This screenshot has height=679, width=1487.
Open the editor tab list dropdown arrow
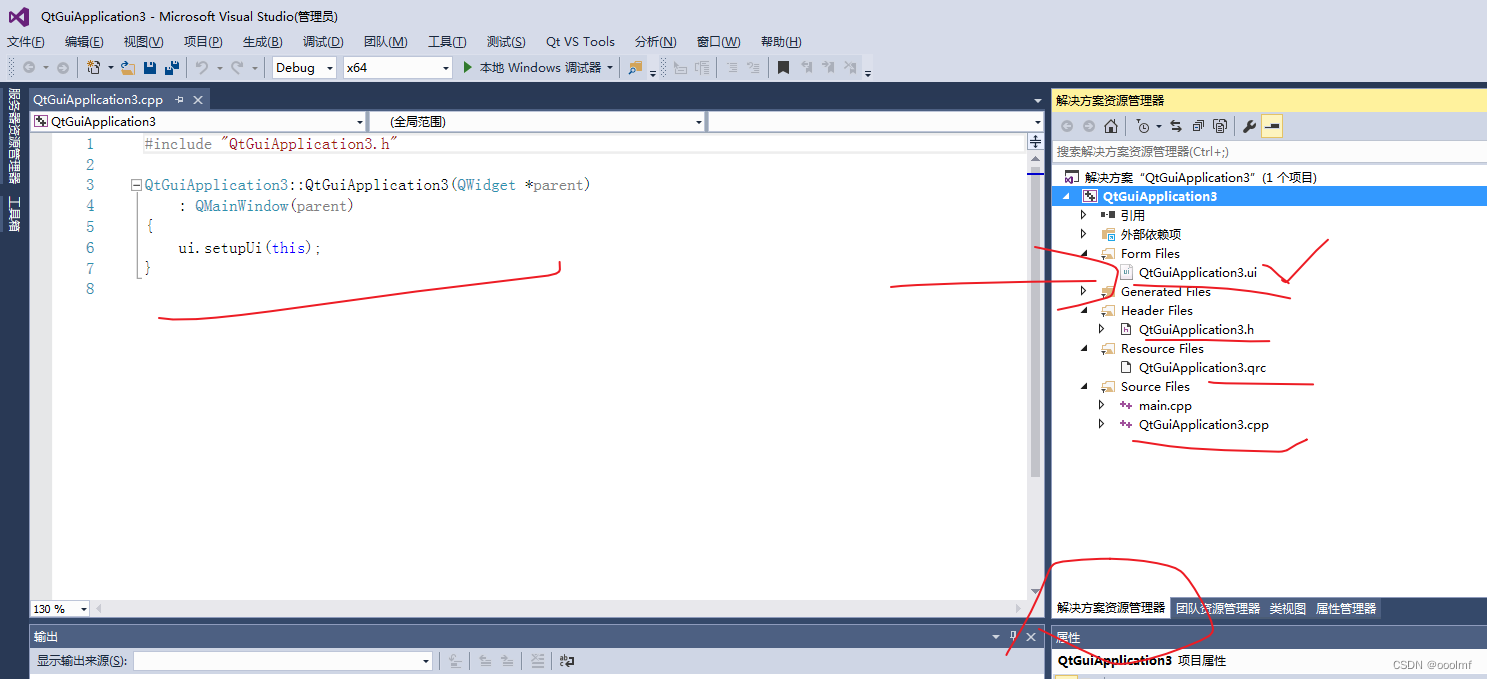(x=1037, y=101)
